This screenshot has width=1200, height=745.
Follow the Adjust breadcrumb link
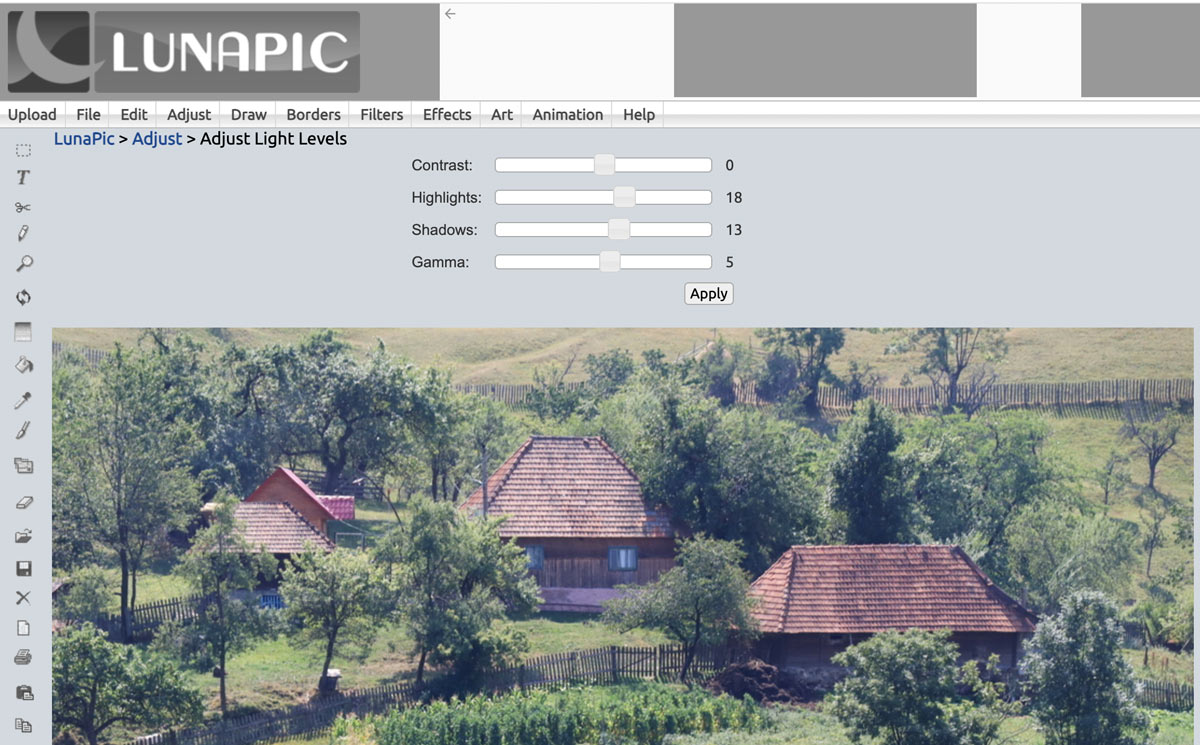point(157,139)
